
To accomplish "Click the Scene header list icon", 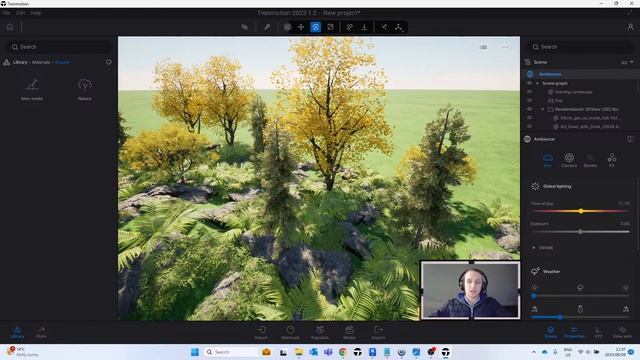I will coord(527,62).
